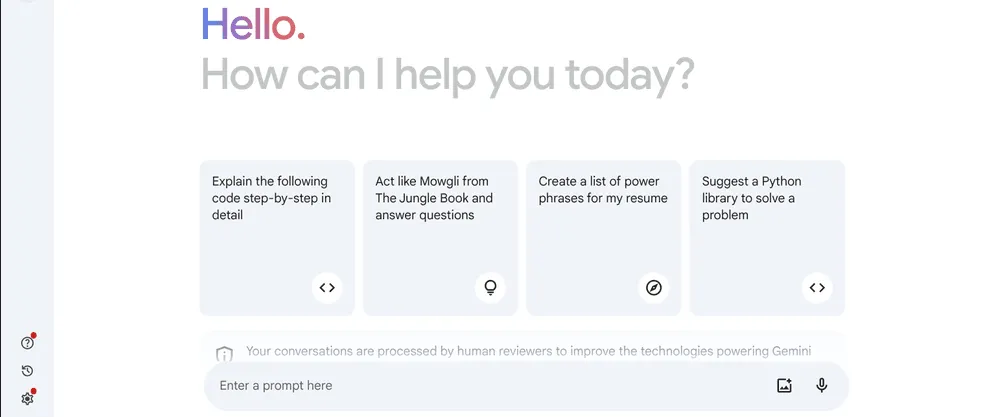Click code icon on Python library card
Image resolution: width=991 pixels, height=417 pixels.
(x=817, y=288)
